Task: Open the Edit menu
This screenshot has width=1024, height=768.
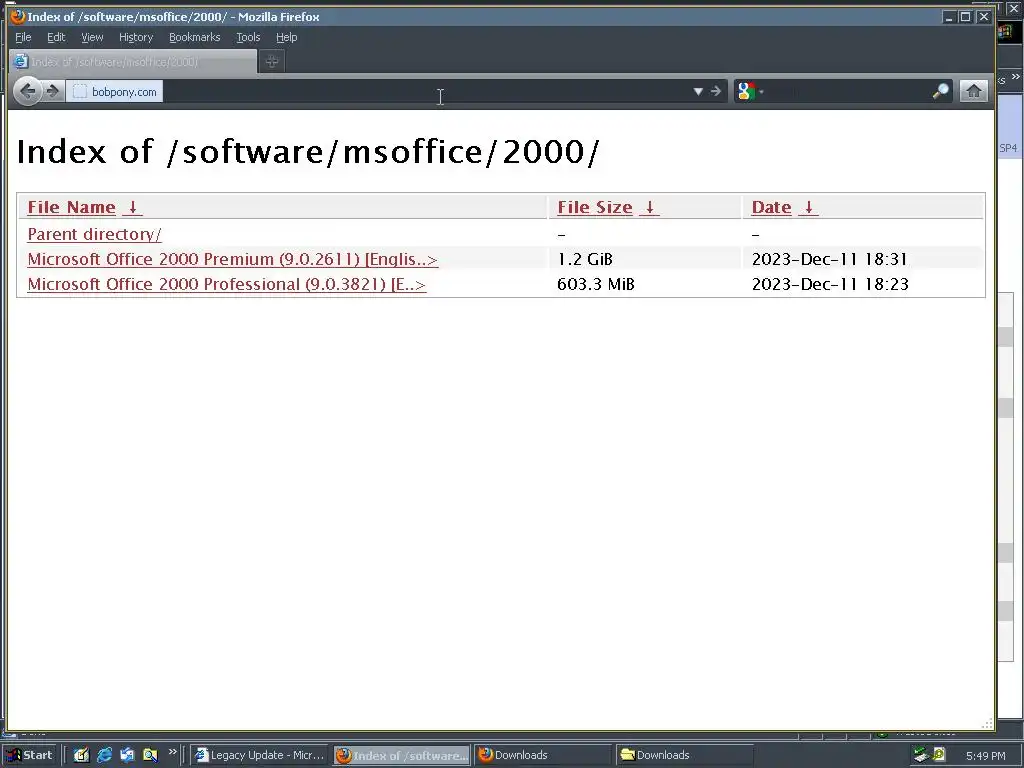Action: [56, 37]
